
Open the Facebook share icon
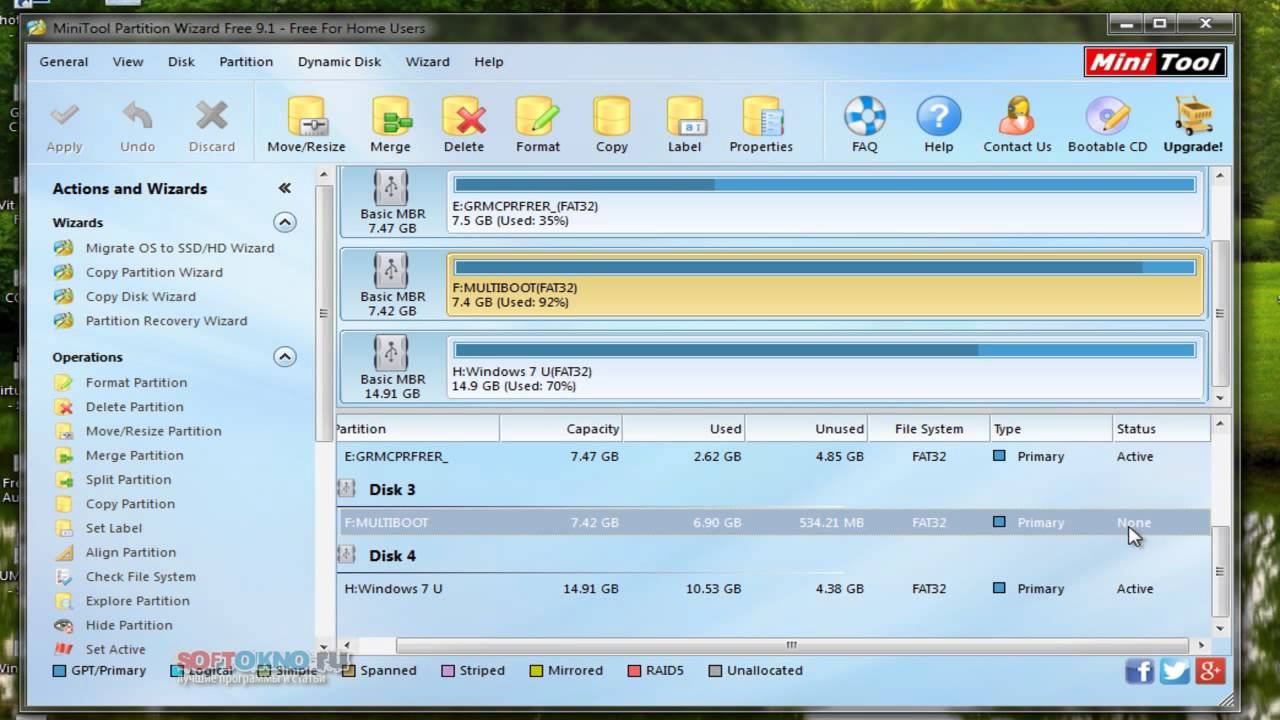pyautogui.click(x=1139, y=671)
